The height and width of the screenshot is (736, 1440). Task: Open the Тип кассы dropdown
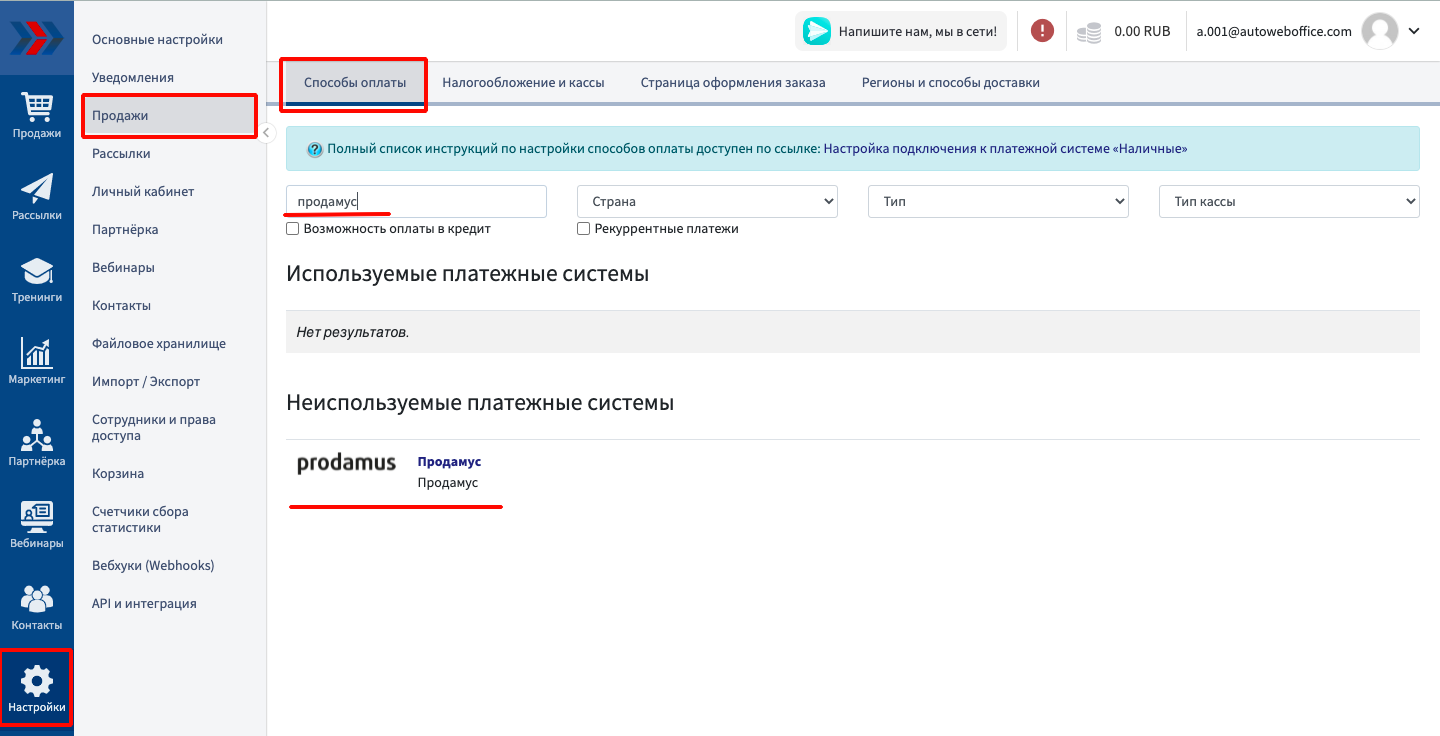[1289, 201]
